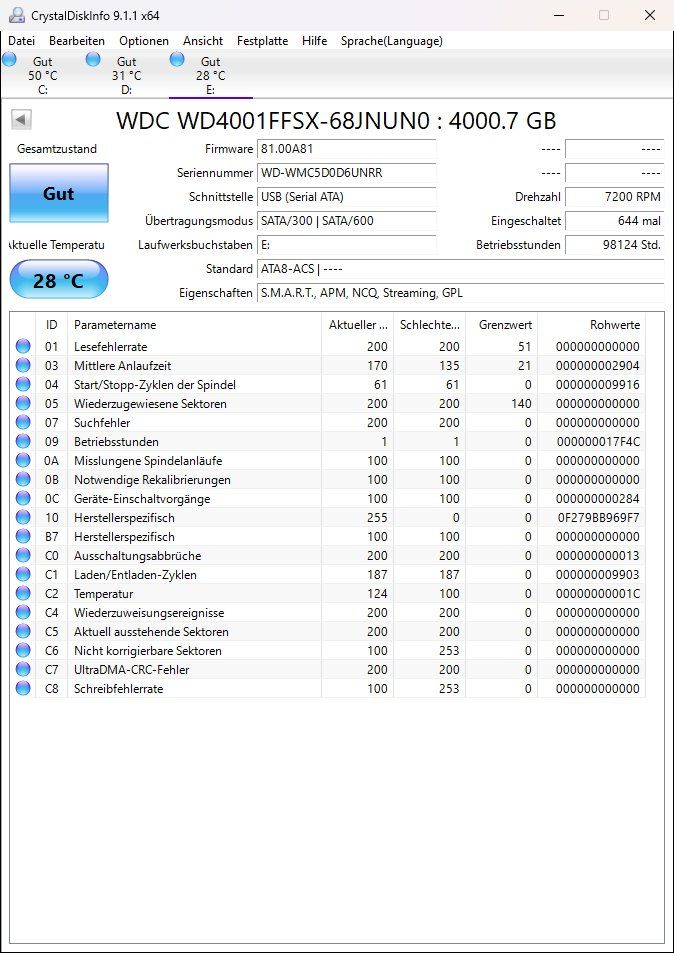
Task: Click status orb for Suchfehler row
Action: (x=22, y=422)
